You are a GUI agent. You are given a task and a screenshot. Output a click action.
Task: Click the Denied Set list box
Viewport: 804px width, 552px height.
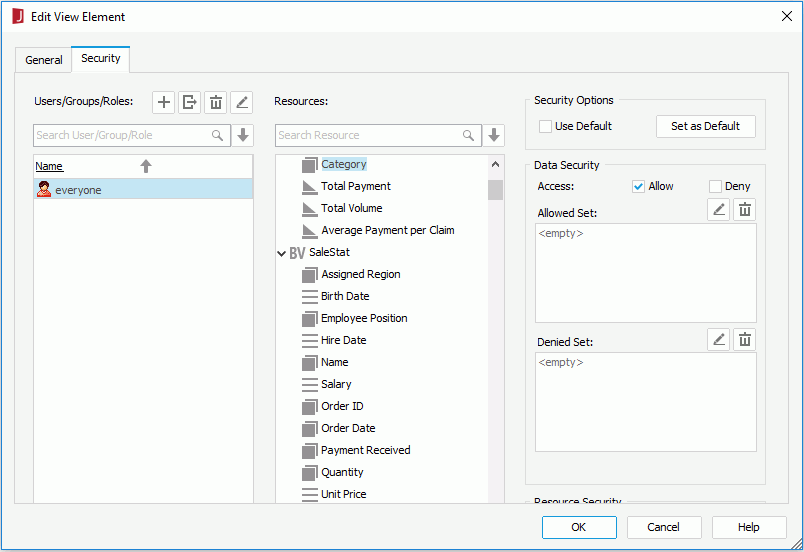pyautogui.click(x=646, y=402)
